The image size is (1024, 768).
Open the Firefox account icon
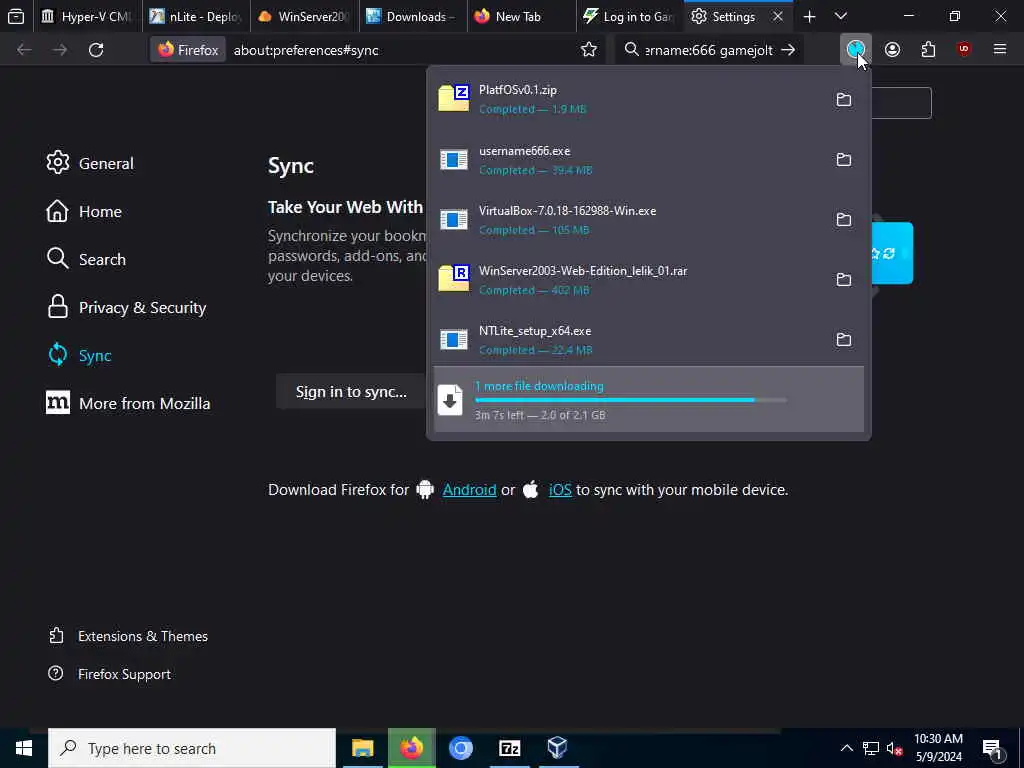(x=892, y=50)
